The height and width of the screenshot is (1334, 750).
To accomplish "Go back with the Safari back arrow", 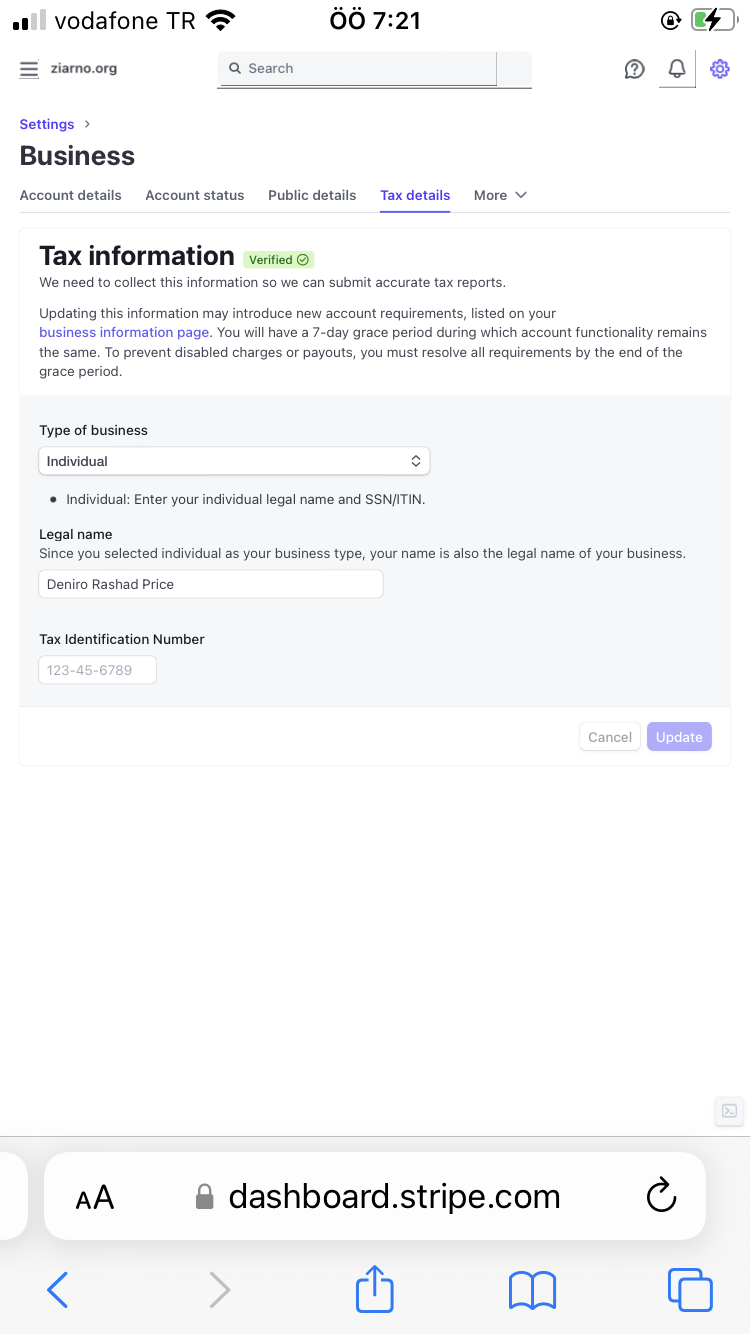I will click(58, 1290).
